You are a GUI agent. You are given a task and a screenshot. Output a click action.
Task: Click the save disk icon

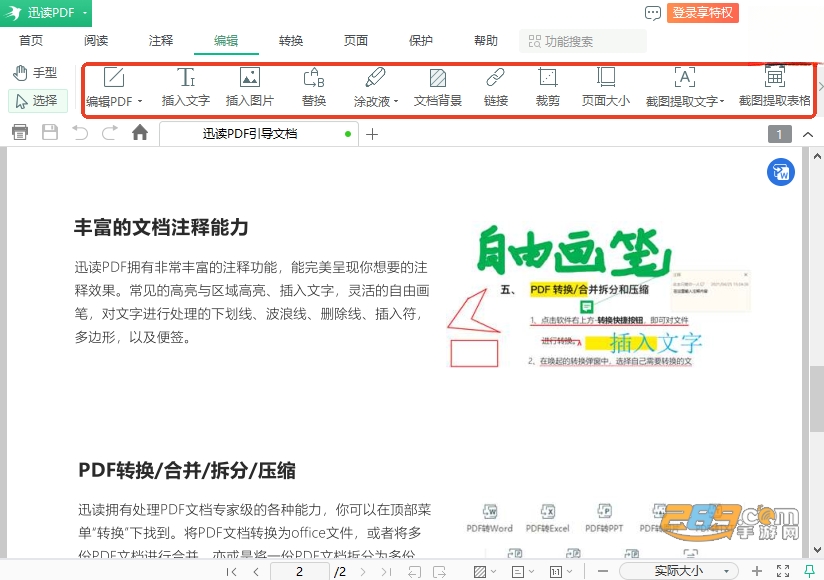50,132
